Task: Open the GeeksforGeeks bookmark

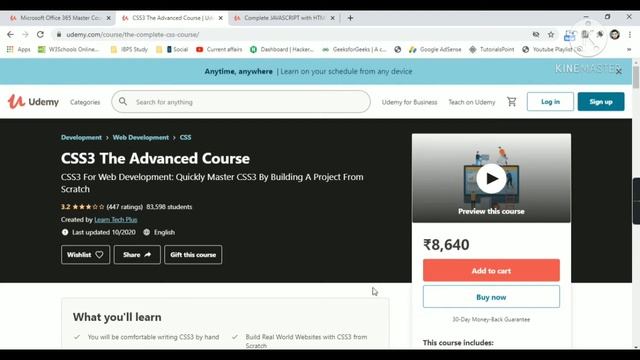Action: pyautogui.click(x=354, y=49)
